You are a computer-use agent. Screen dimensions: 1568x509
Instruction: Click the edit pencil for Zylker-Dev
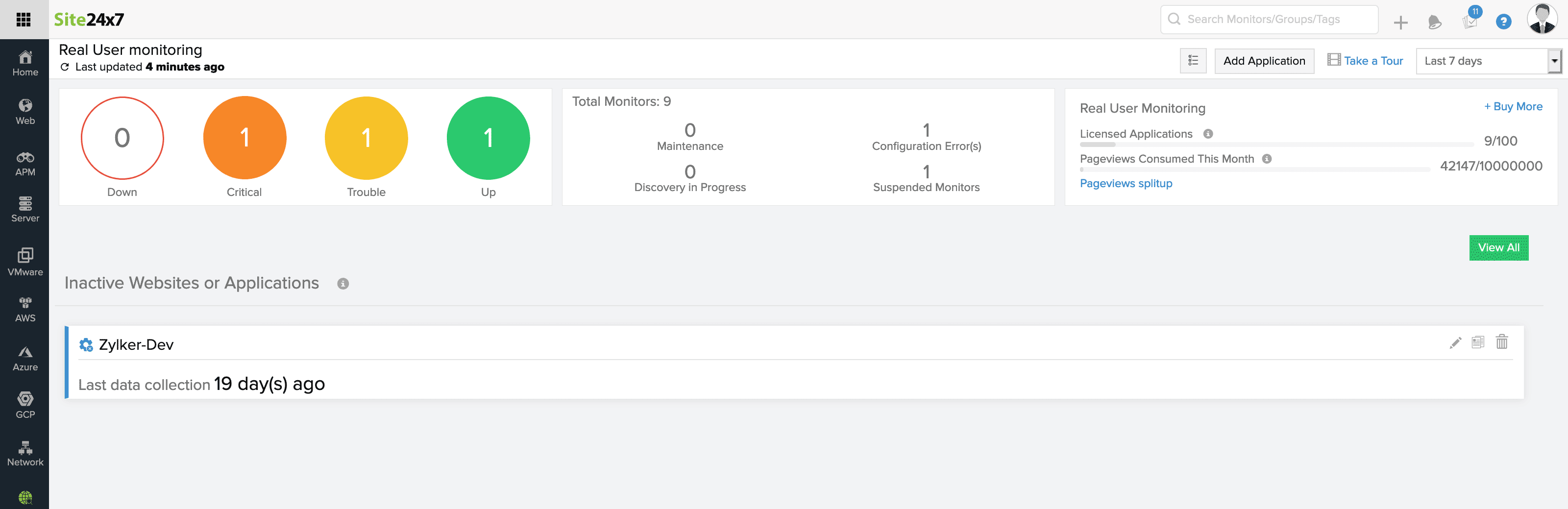click(x=1455, y=342)
